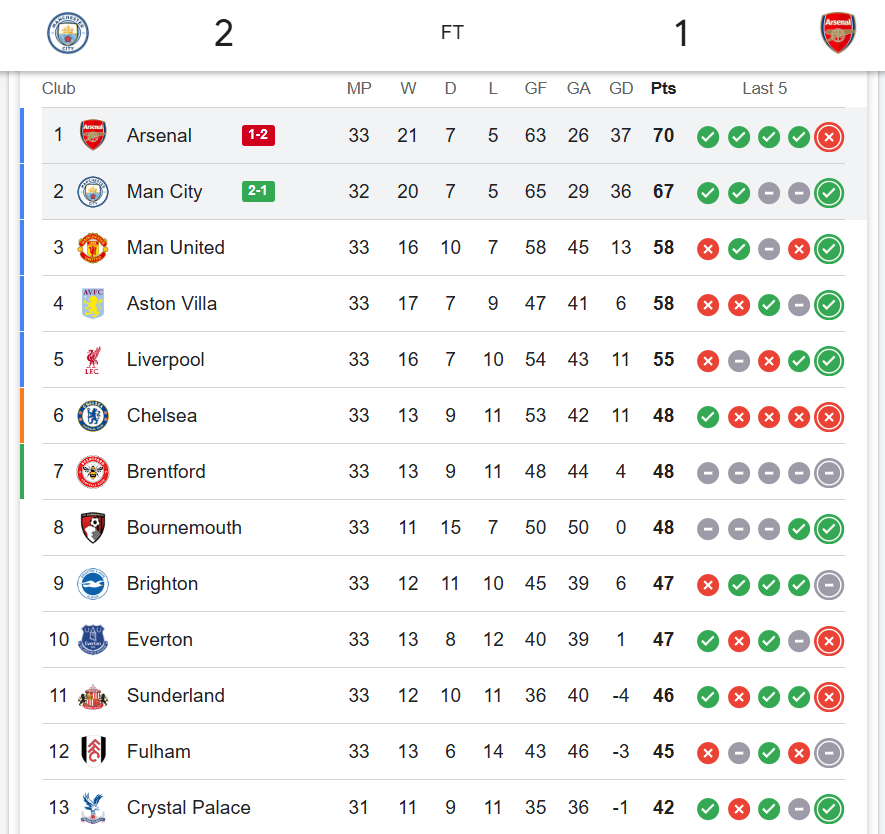Click the Man United club crest
This screenshot has width=885, height=834.
tap(93, 248)
